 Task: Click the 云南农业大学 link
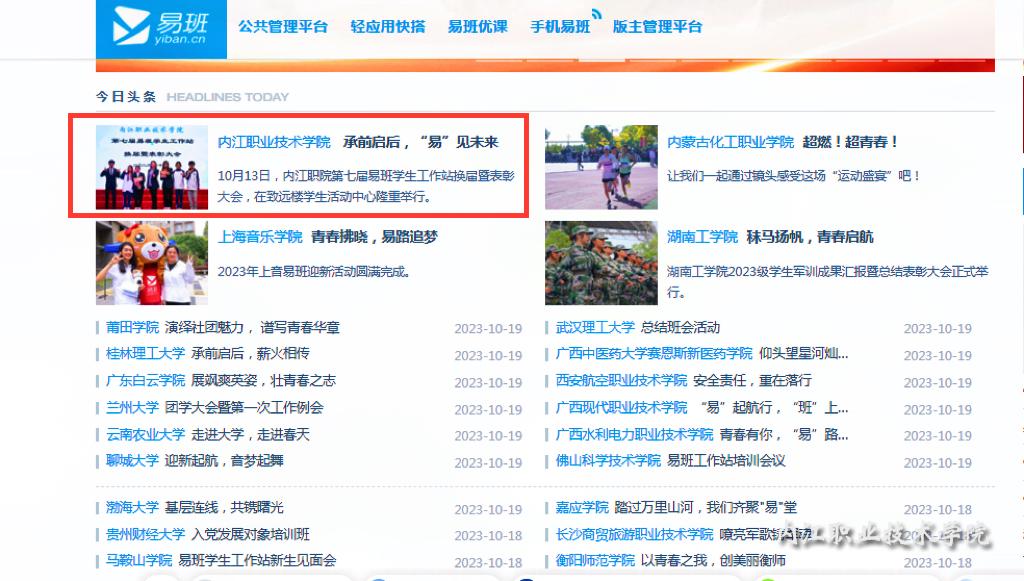coord(146,435)
